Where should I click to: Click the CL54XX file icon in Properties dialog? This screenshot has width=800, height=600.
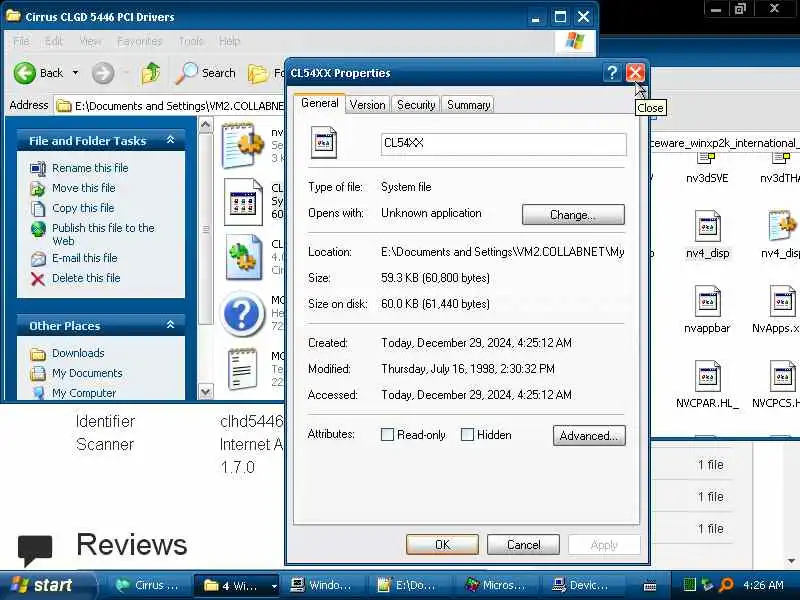coord(323,142)
